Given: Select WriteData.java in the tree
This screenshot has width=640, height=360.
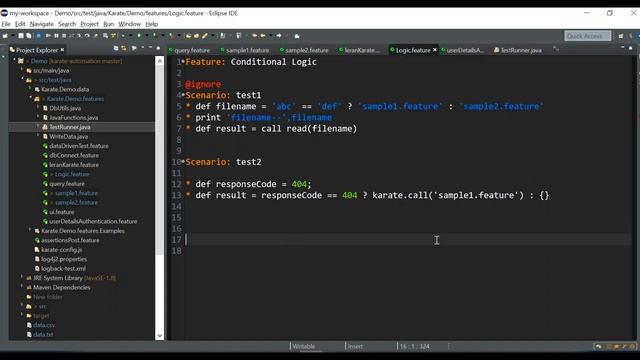Looking at the screenshot, I should 69,136.
